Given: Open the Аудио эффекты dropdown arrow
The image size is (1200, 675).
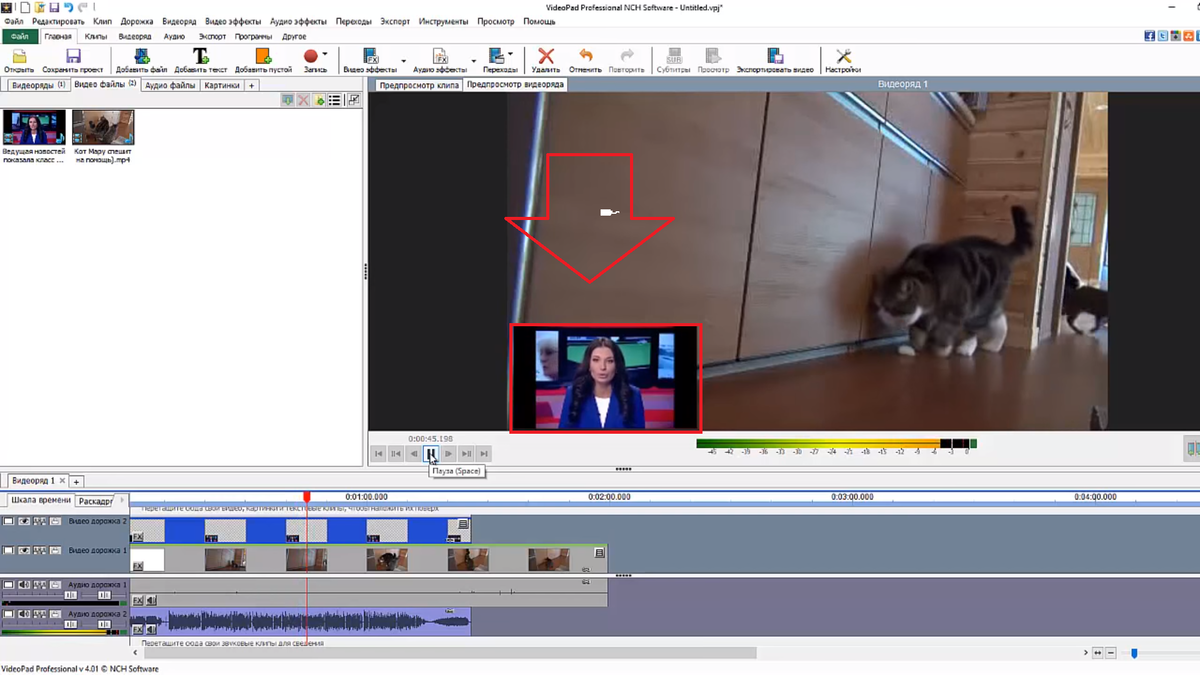Looking at the screenshot, I should tap(474, 61).
